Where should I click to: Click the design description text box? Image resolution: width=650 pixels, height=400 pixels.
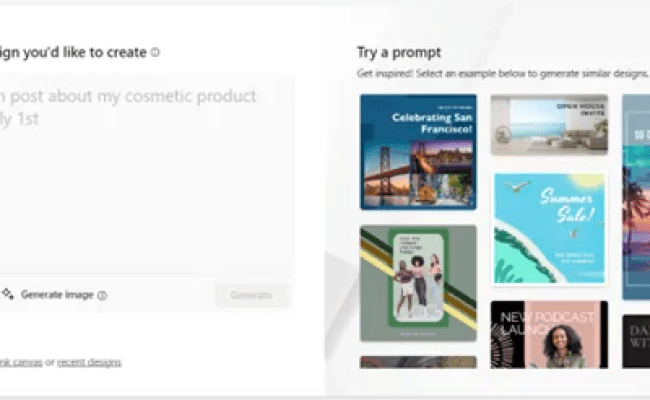tap(146, 176)
